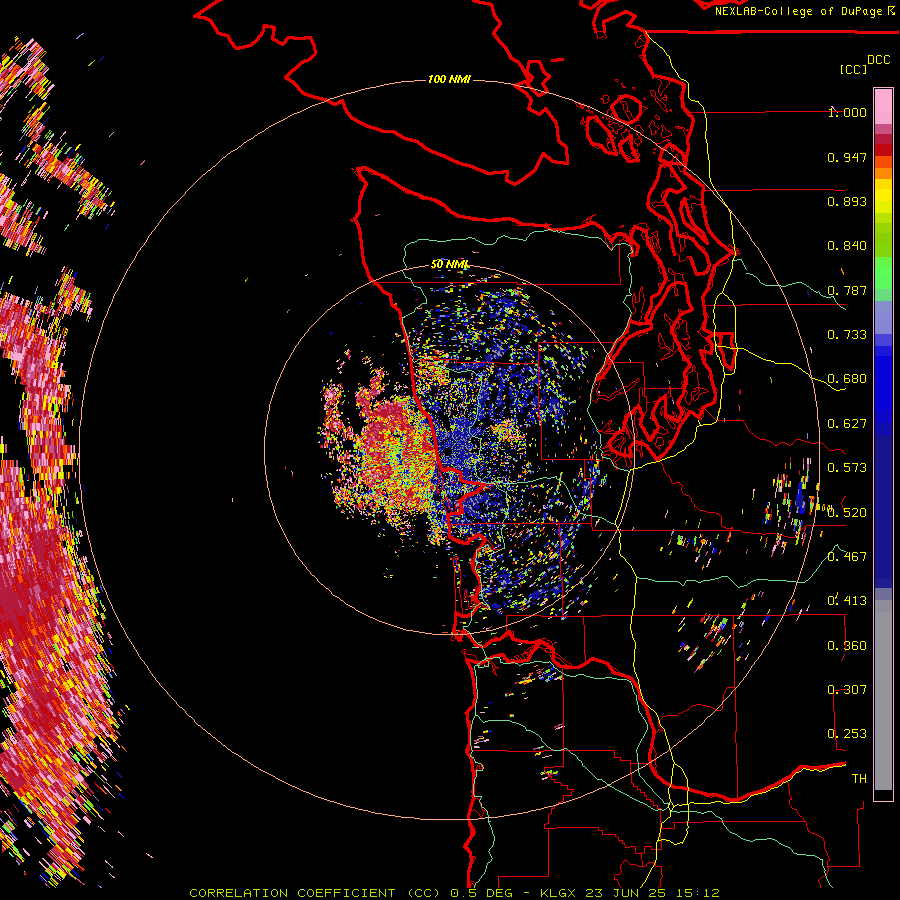Click the TH threshold label on legend
This screenshot has width=900, height=900.
point(859,779)
